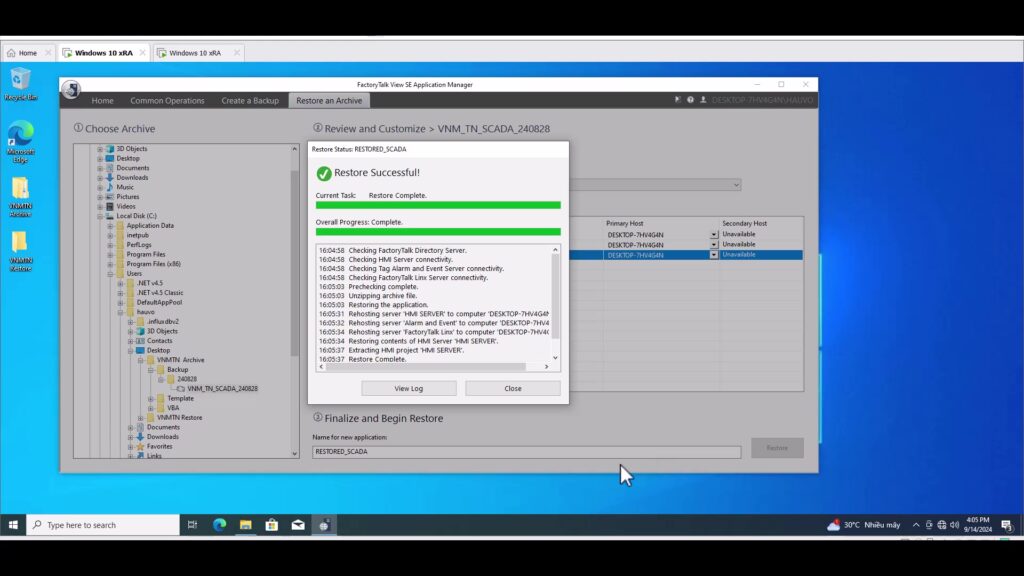
Task: Open the Recycle Bin desktop icon
Action: (x=20, y=84)
